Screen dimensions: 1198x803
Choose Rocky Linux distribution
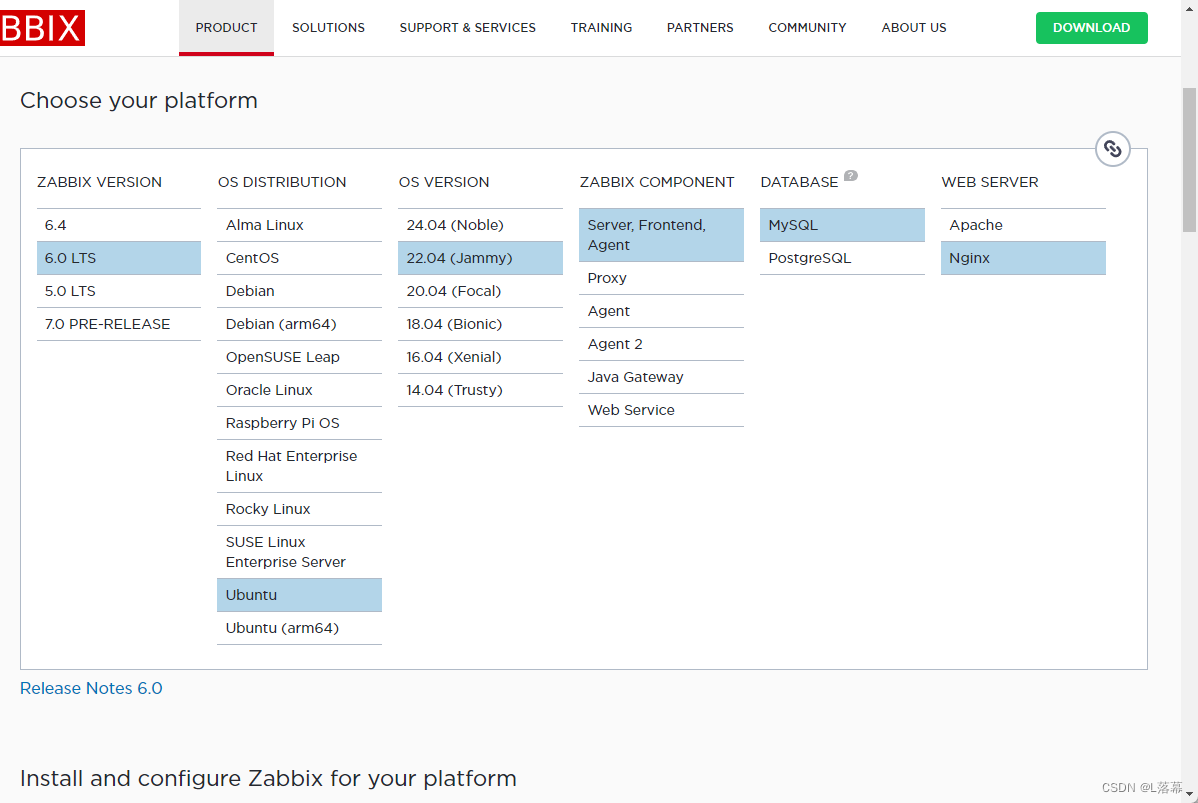pos(300,509)
